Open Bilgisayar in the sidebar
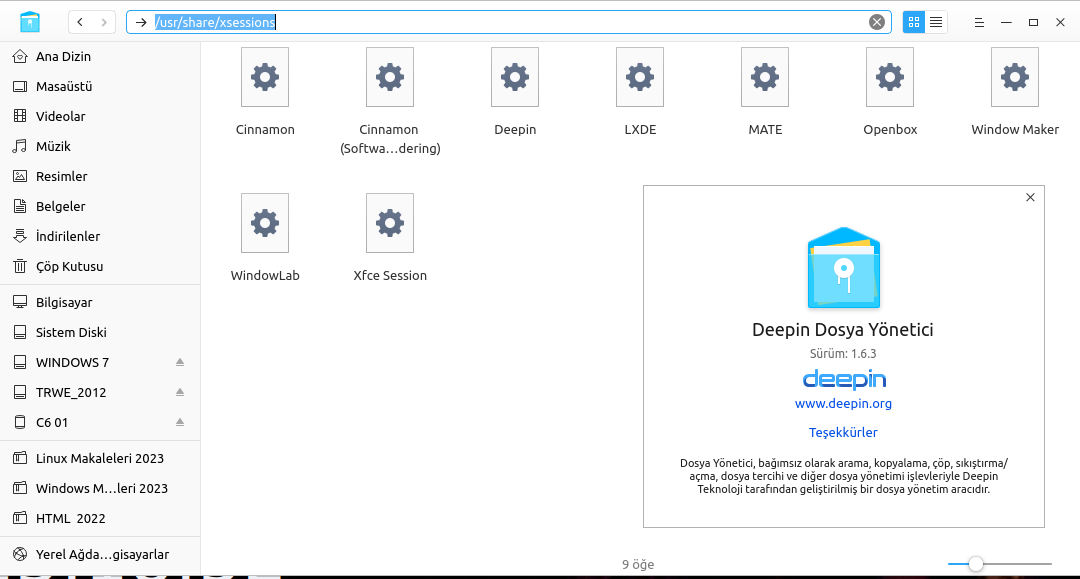Image resolution: width=1080 pixels, height=579 pixels. 101,302
